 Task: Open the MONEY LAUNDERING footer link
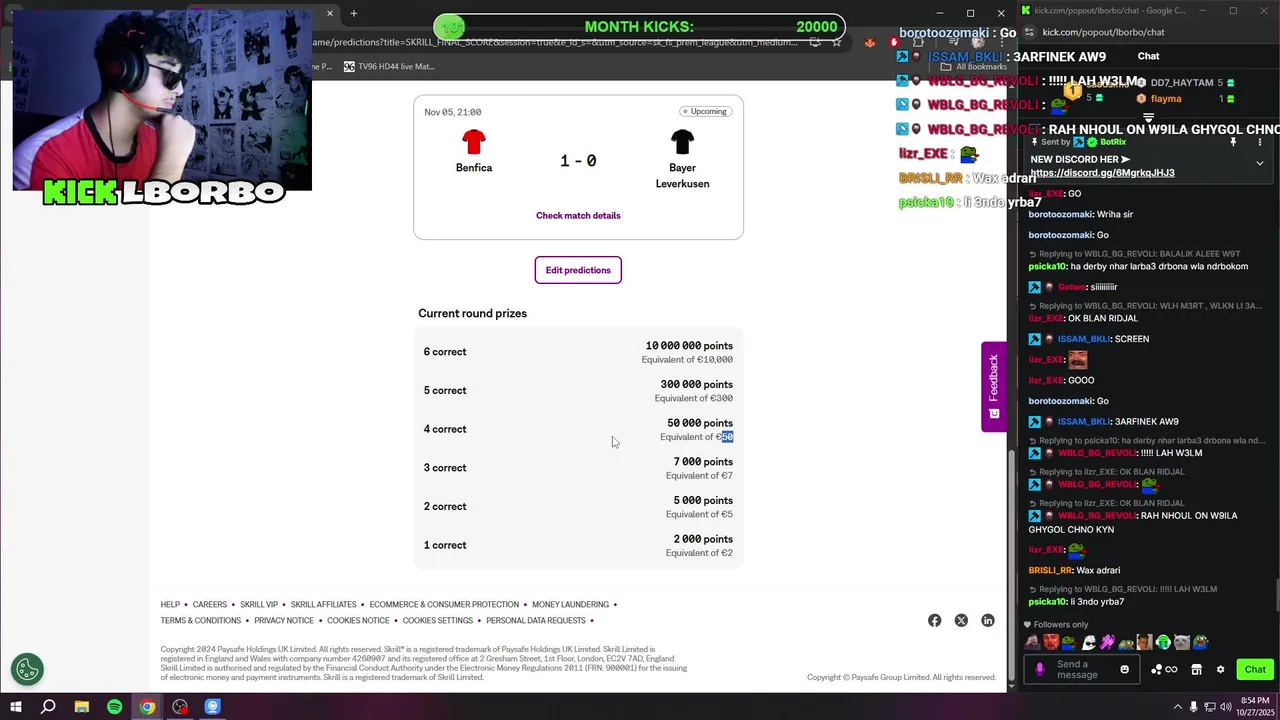click(x=570, y=605)
